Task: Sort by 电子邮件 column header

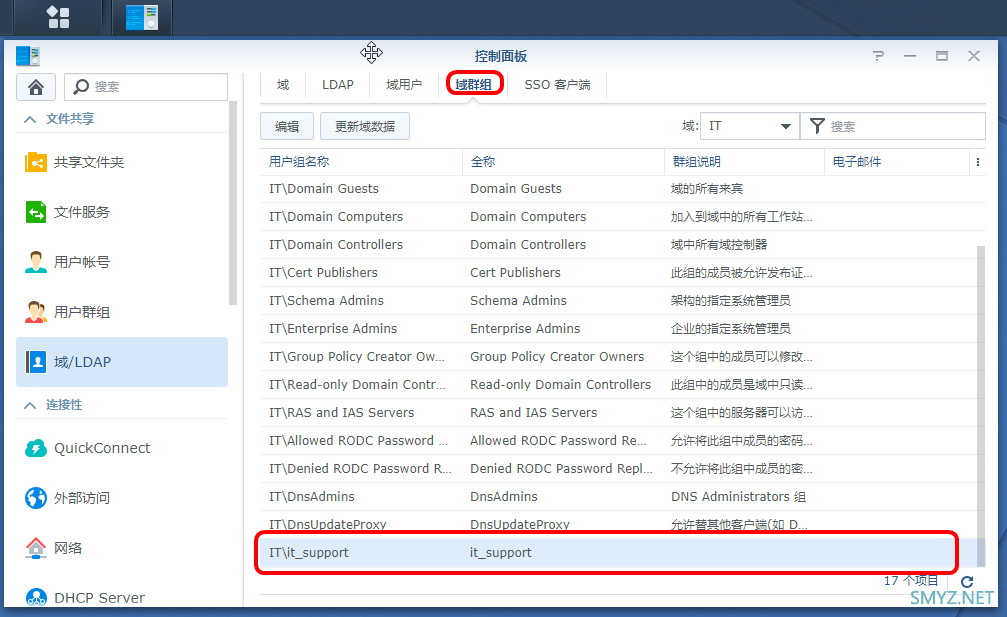Action: point(897,162)
